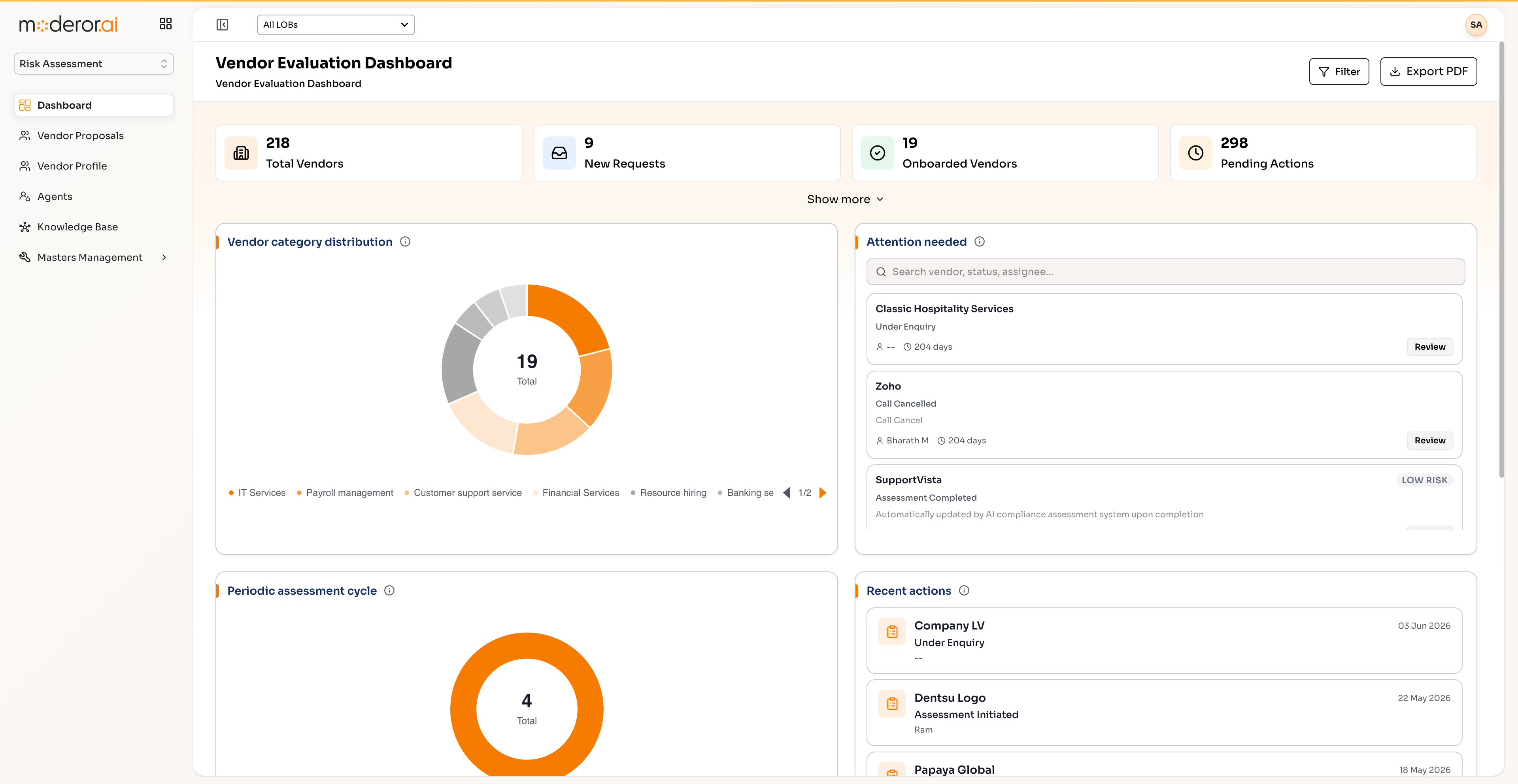Toggle Customer support service legend item
The image size is (1518, 784).
click(463, 492)
